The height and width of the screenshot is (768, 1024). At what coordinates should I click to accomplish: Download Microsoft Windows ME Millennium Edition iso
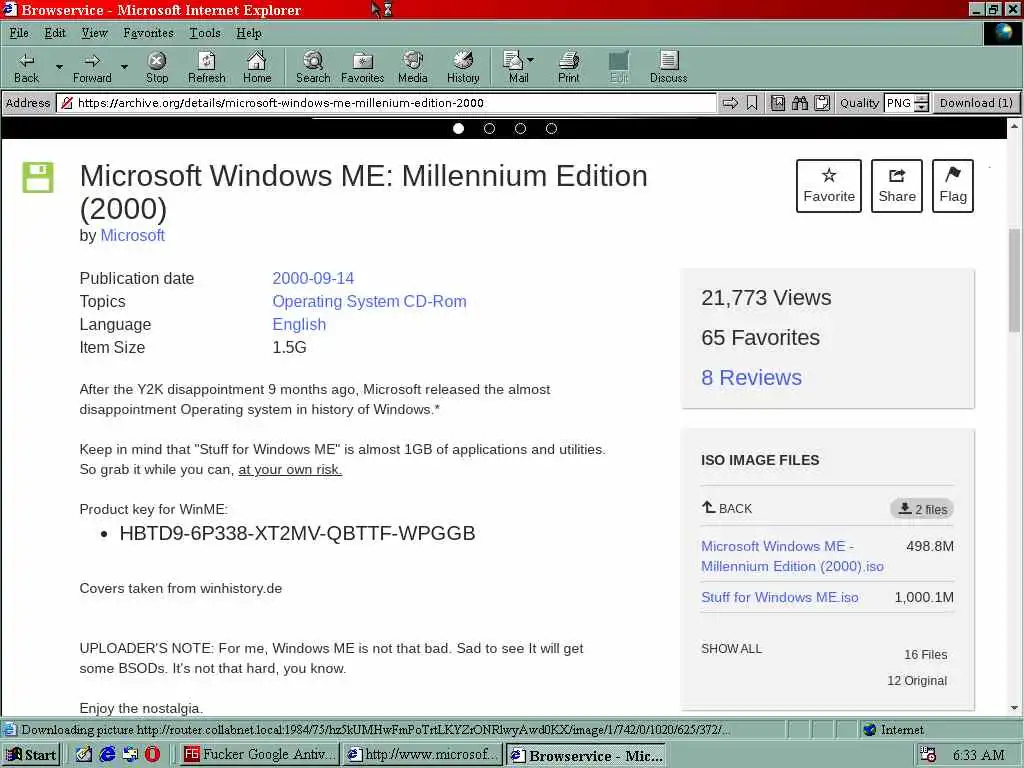click(x=792, y=556)
